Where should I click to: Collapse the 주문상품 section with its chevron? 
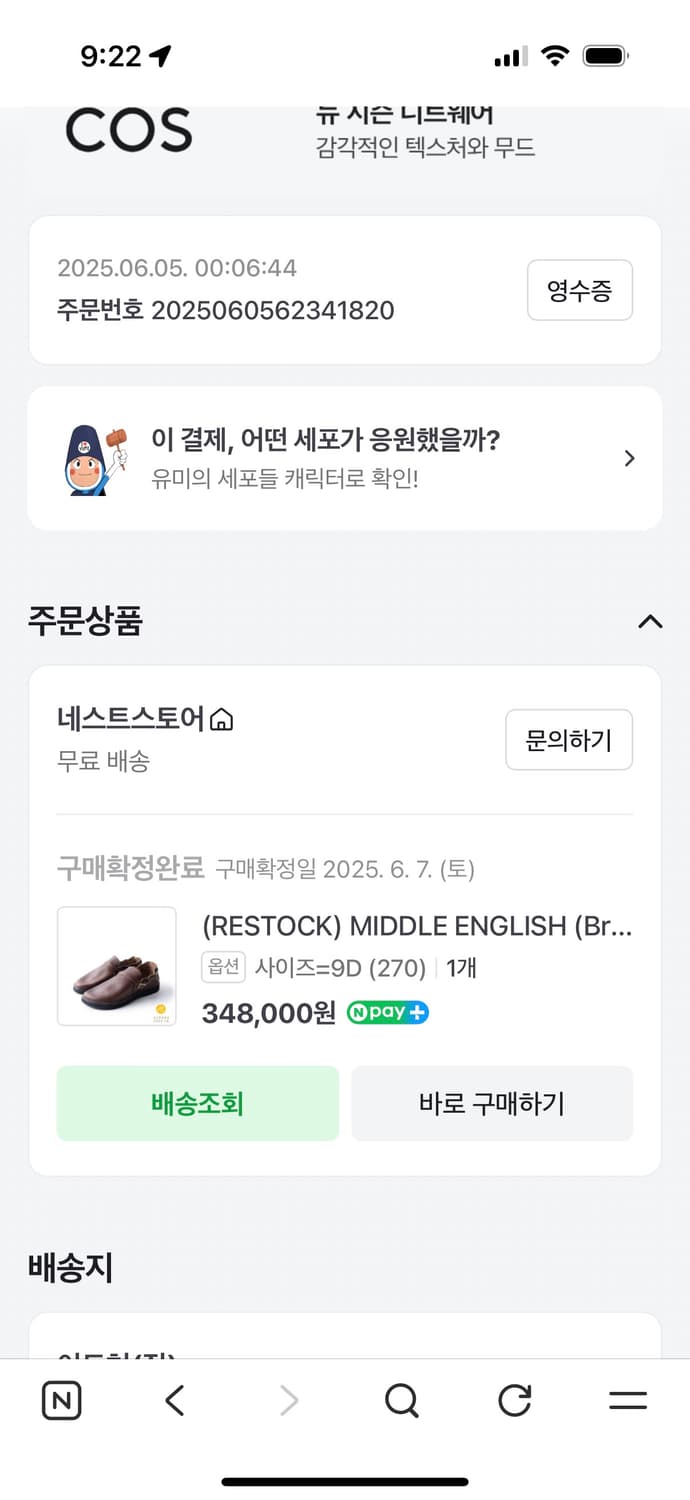(651, 622)
